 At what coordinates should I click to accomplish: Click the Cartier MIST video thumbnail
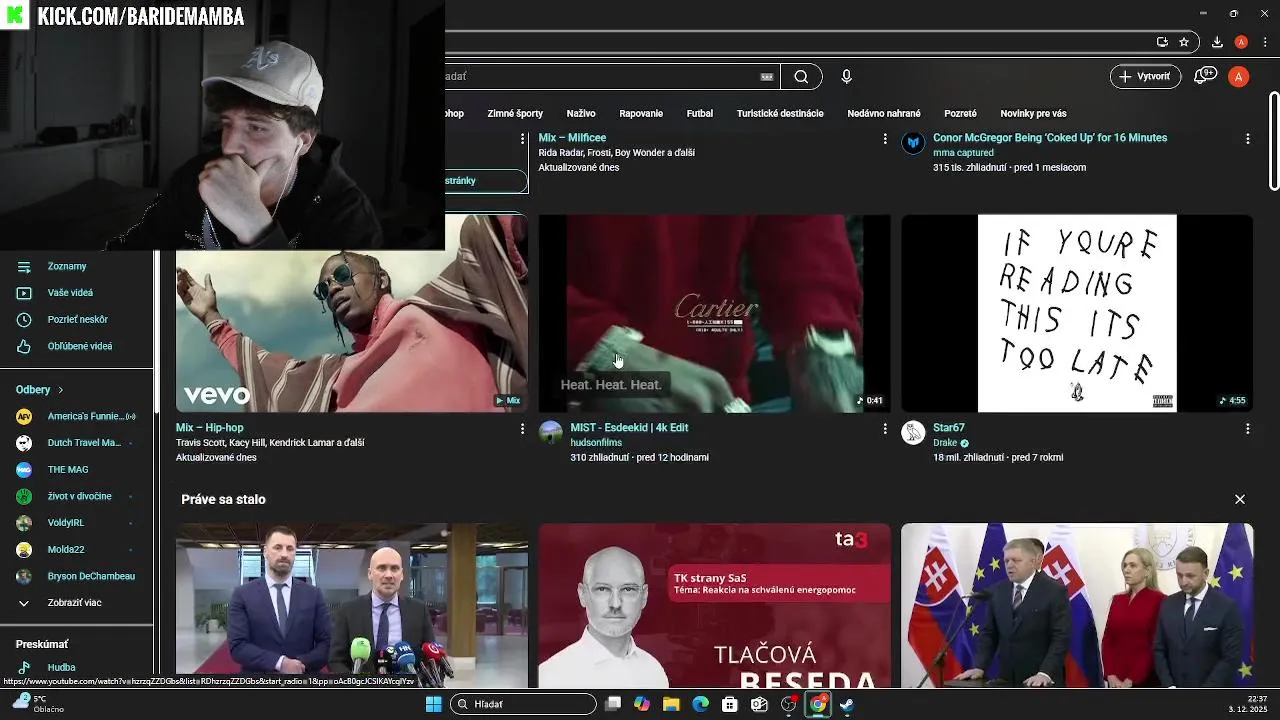coord(714,313)
